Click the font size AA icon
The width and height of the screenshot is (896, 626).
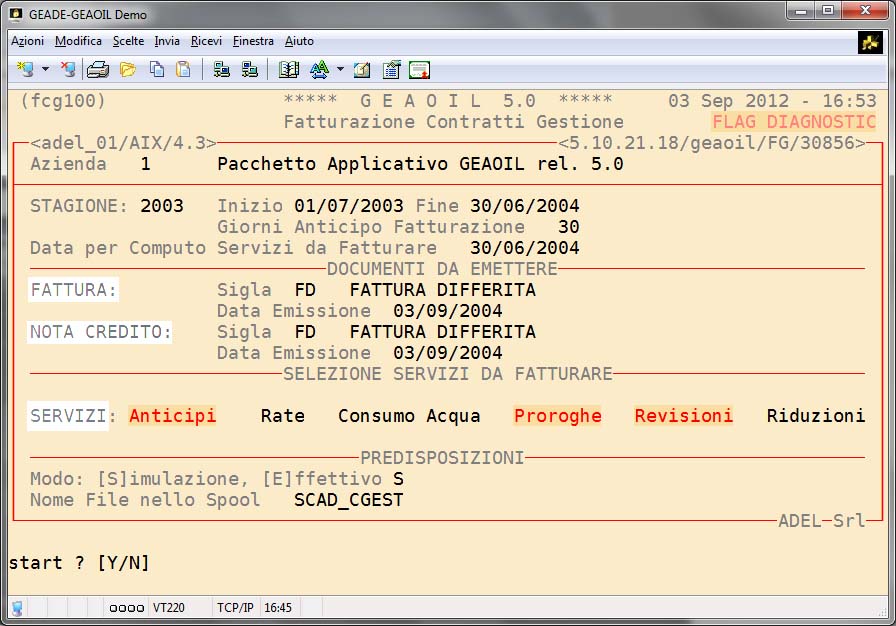click(x=319, y=69)
